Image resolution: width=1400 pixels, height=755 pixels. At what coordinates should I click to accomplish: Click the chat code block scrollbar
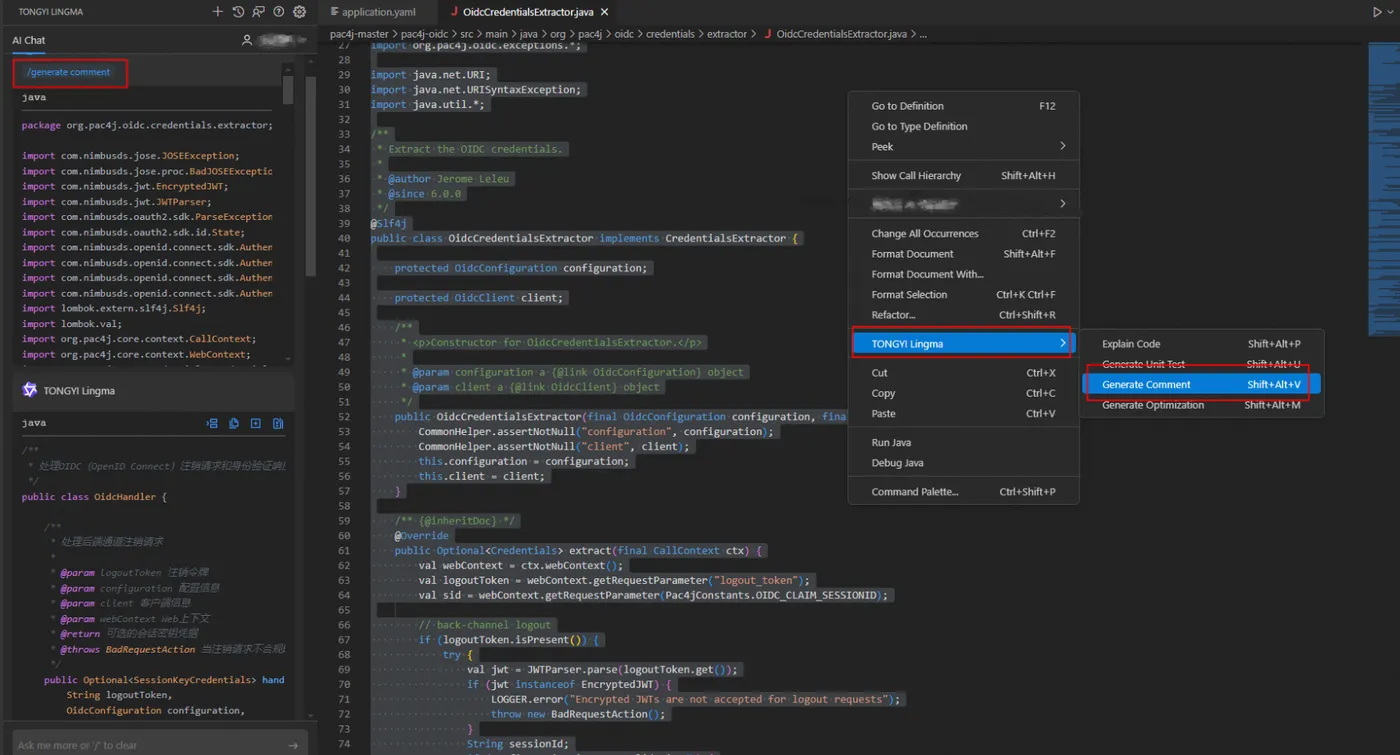[288, 90]
